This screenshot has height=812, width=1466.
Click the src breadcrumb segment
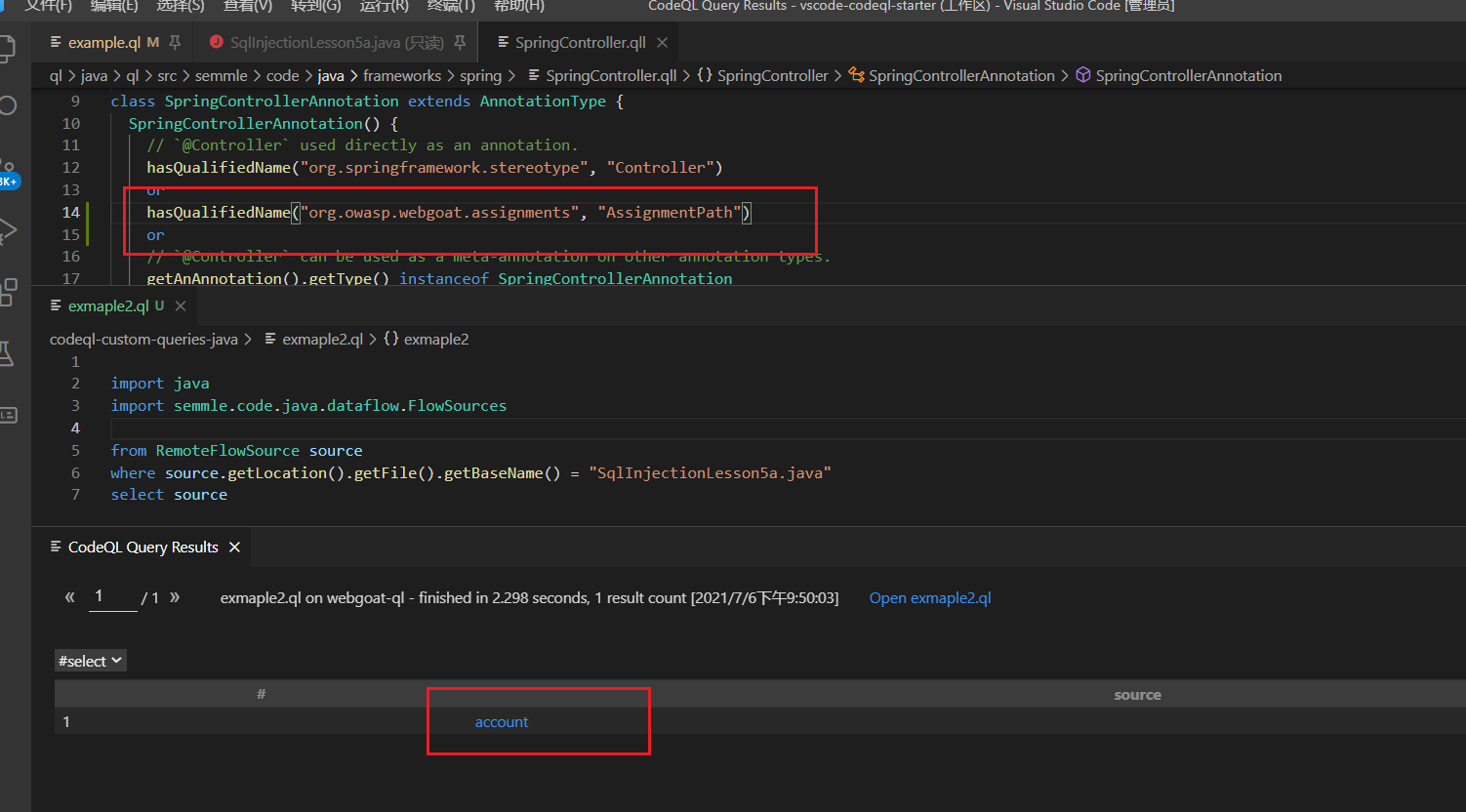[x=167, y=76]
